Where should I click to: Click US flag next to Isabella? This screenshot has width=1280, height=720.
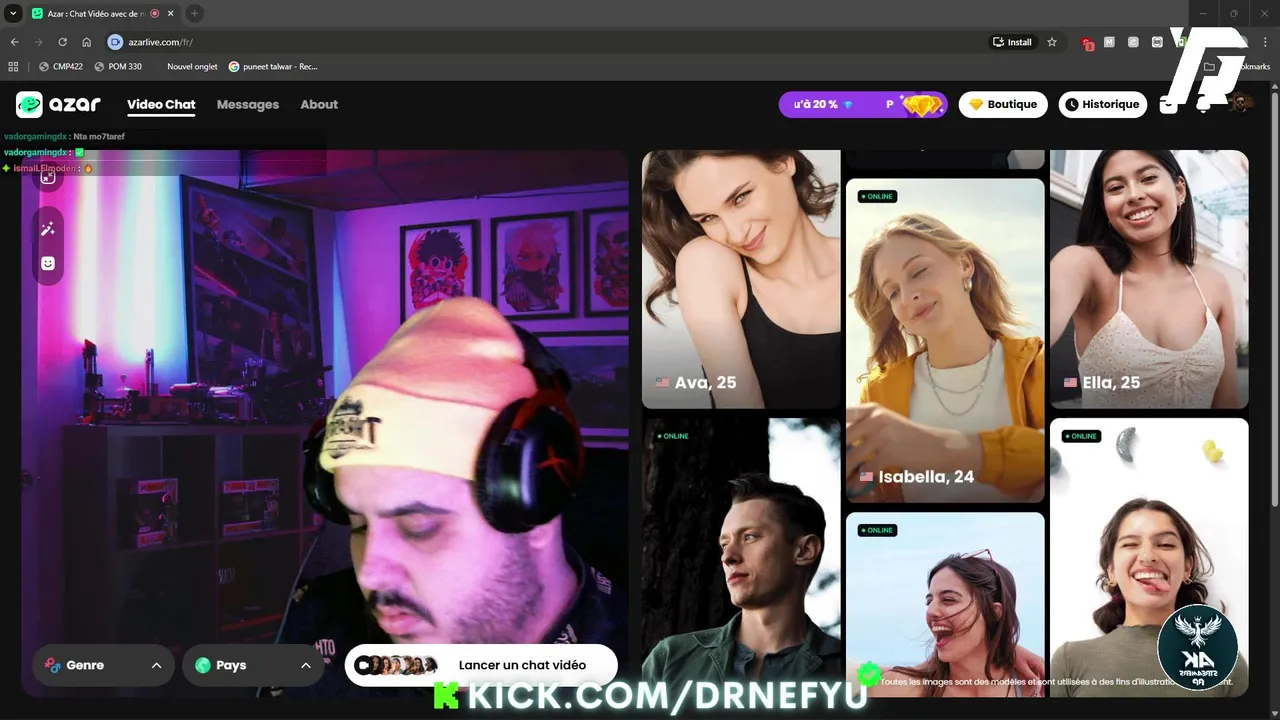coord(866,477)
